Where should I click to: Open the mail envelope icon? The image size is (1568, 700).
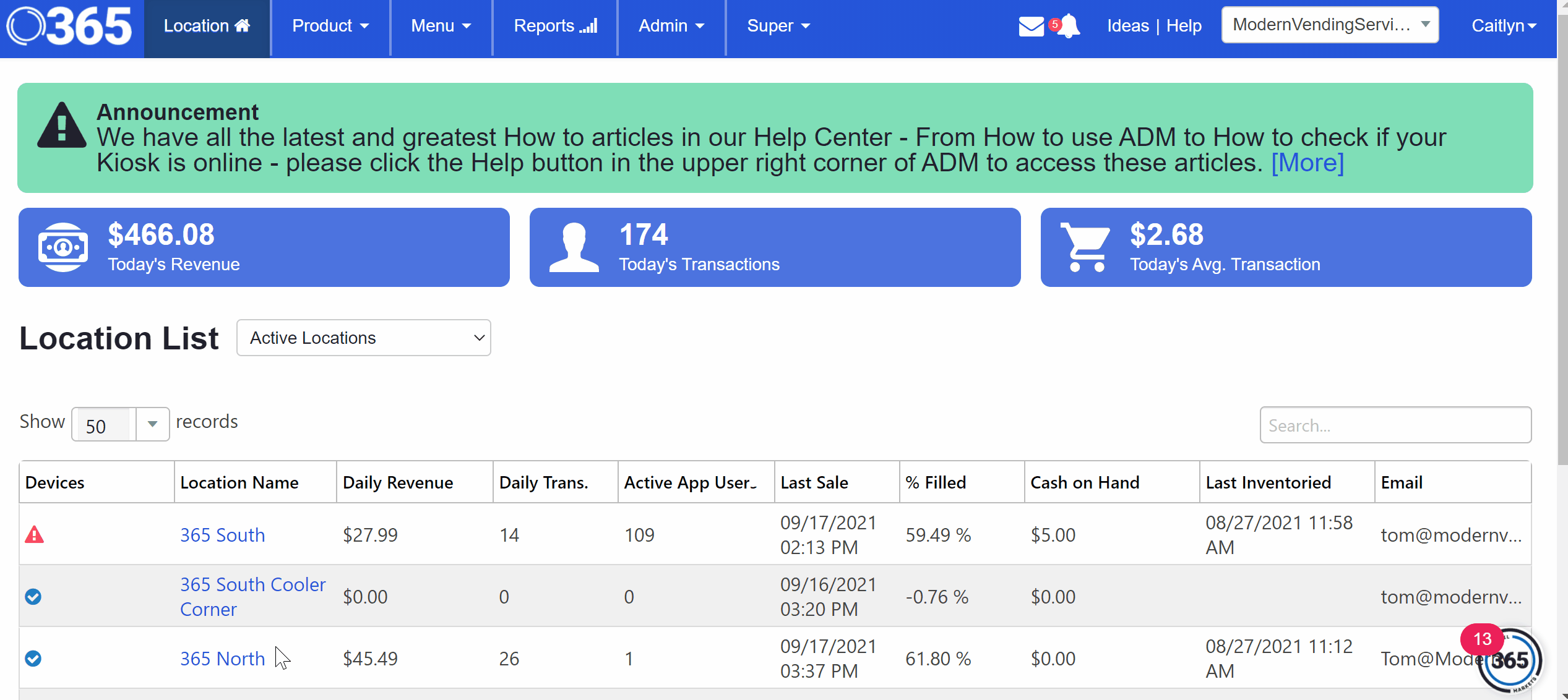1031,27
